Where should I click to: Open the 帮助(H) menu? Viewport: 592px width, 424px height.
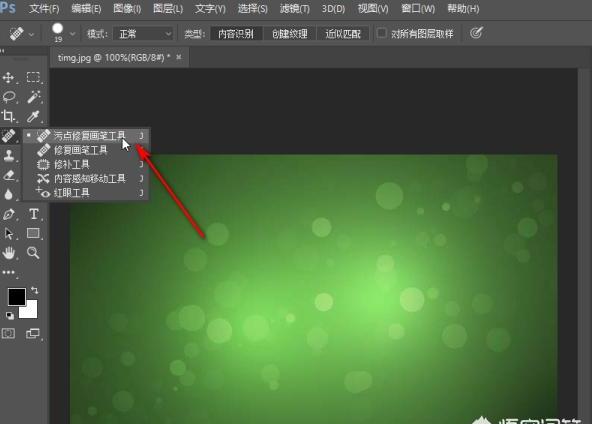click(463, 8)
